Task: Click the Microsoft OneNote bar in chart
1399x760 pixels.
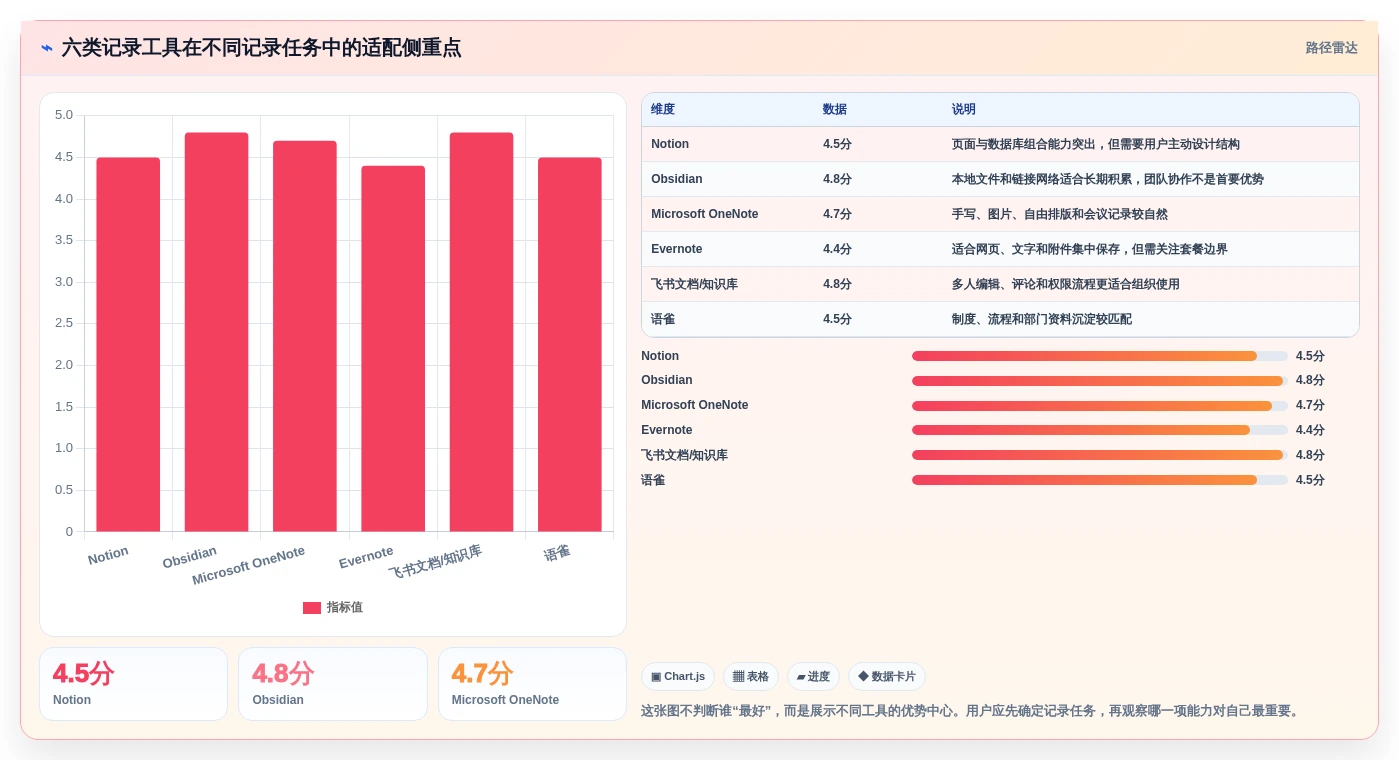Action: click(305, 336)
